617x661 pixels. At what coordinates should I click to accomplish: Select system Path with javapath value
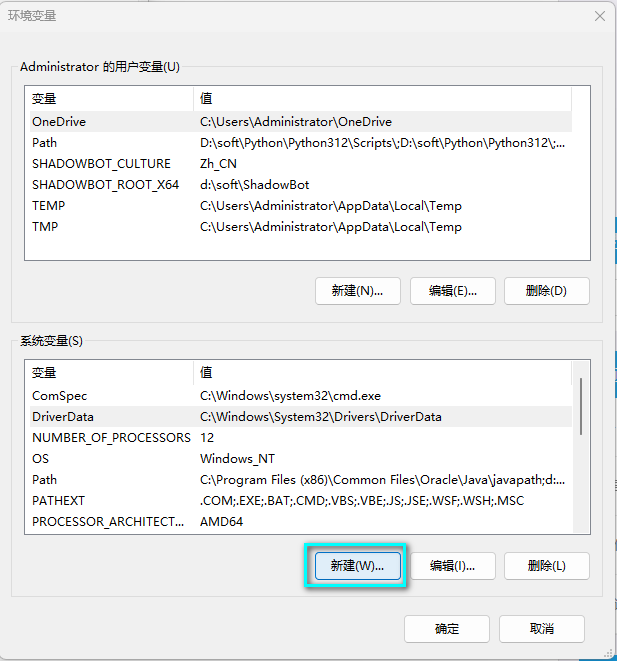pyautogui.click(x=300, y=480)
